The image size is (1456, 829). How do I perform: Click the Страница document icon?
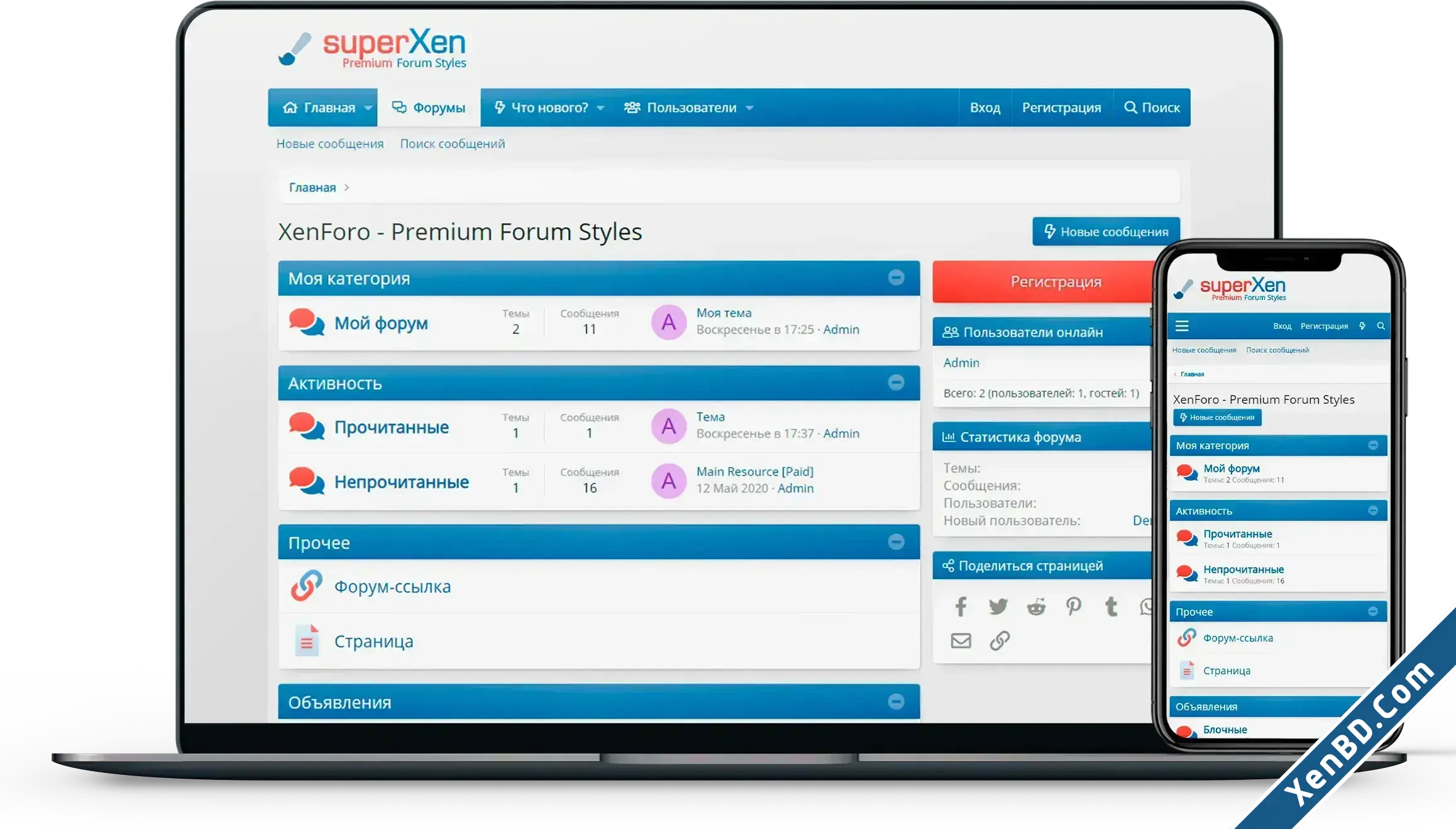[307, 640]
